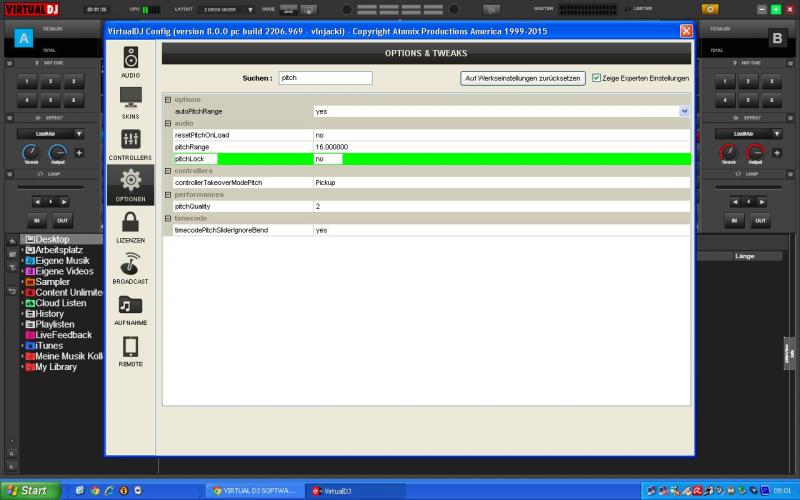
Task: Trigger hot cue 3 on deck B
Action: coord(771,81)
